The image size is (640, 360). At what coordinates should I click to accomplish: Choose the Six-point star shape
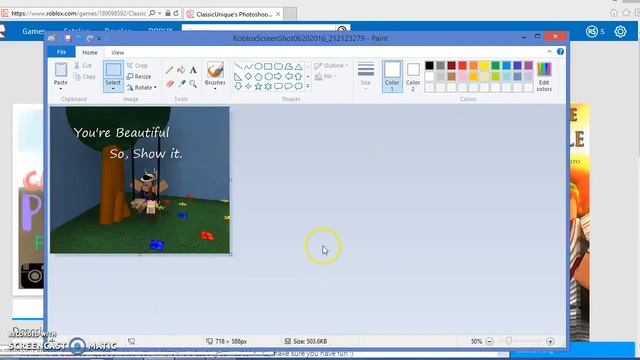(268, 86)
